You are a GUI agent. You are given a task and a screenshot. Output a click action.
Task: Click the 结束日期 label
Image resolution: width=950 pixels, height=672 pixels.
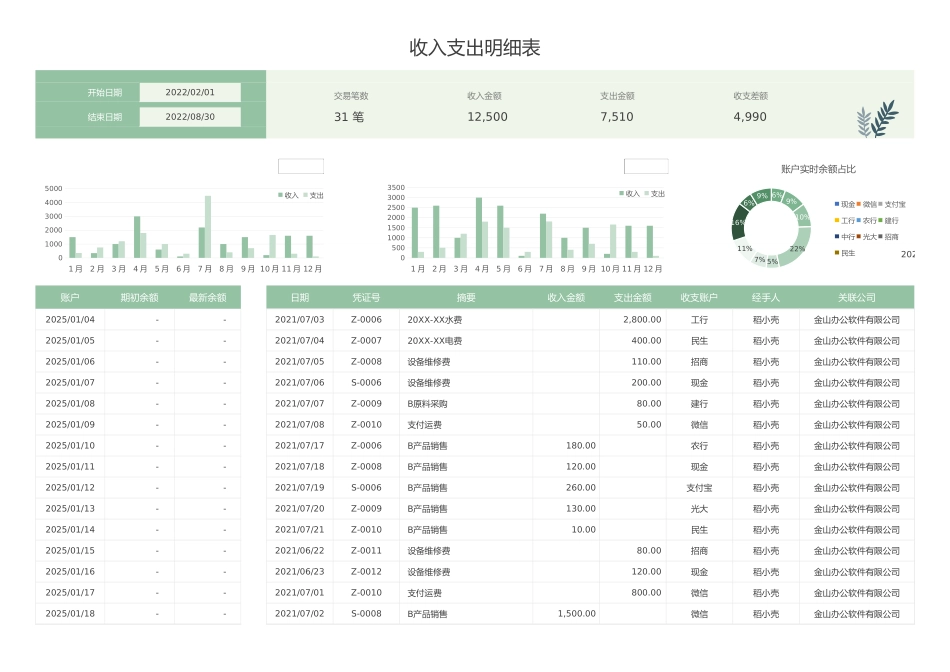pyautogui.click(x=104, y=117)
